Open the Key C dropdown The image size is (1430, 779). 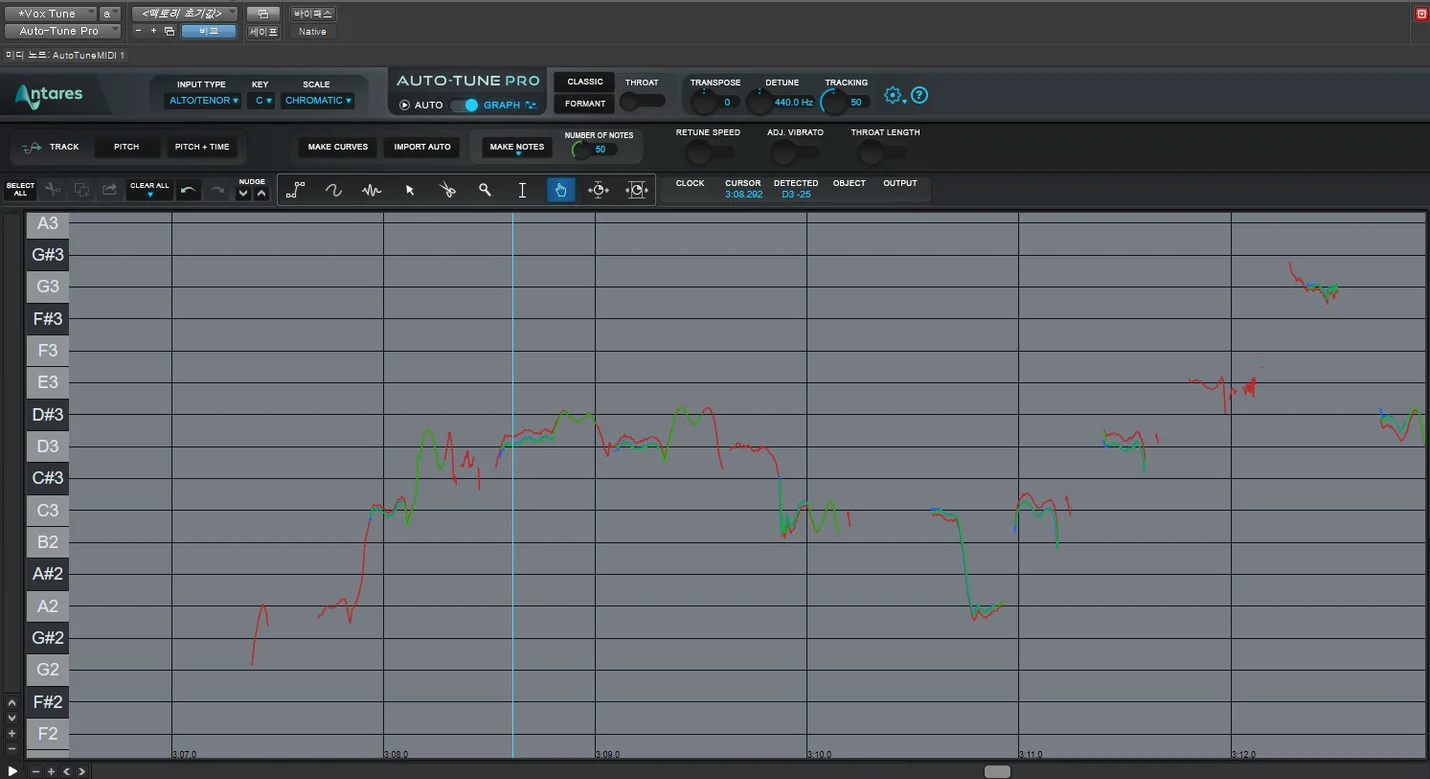click(261, 100)
